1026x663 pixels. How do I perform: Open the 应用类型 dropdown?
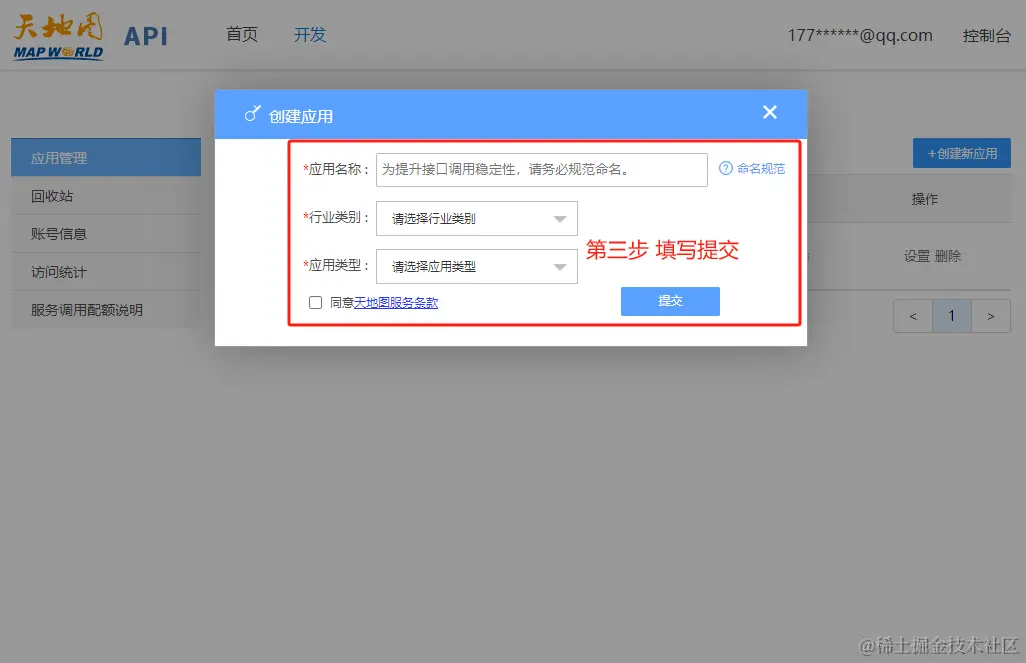point(477,266)
